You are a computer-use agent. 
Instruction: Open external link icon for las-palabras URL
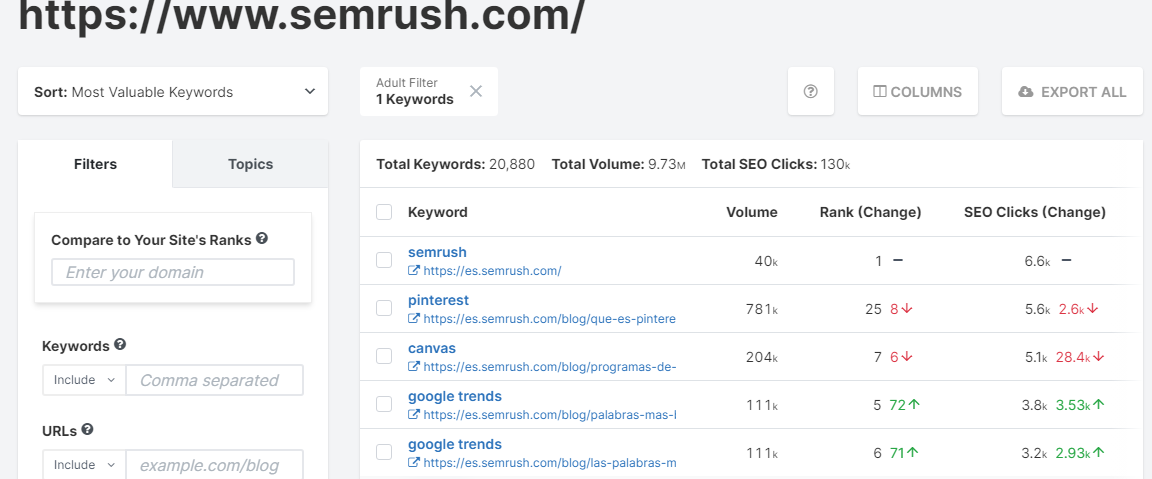tap(414, 463)
